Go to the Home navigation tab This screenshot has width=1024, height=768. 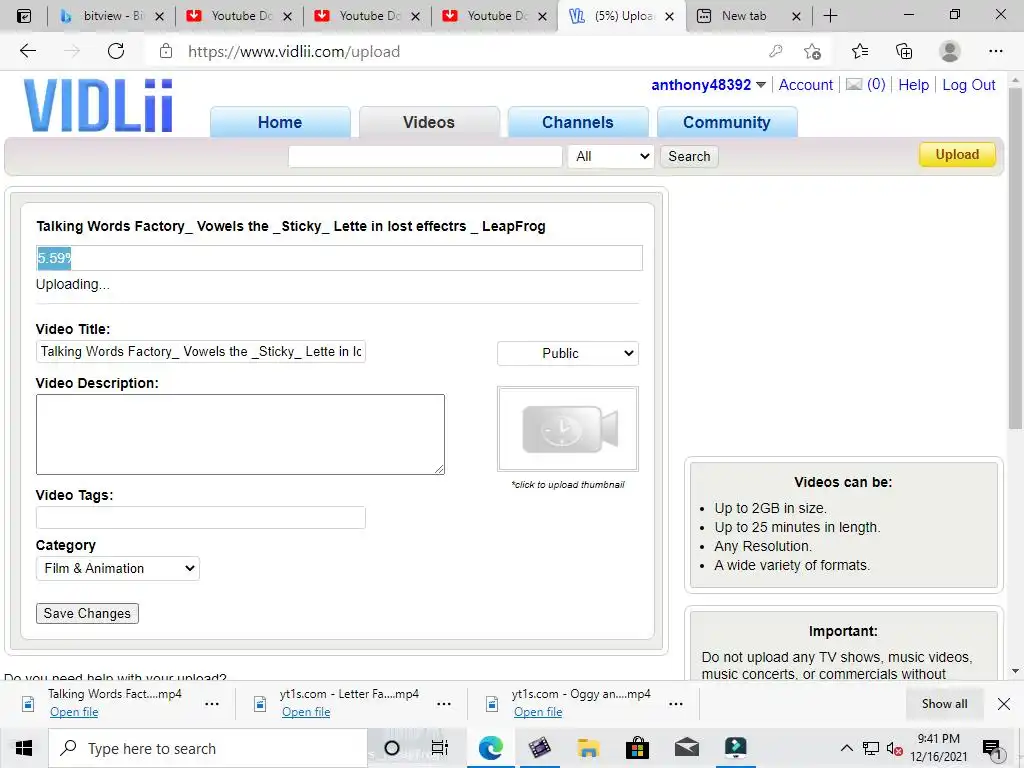tap(280, 122)
